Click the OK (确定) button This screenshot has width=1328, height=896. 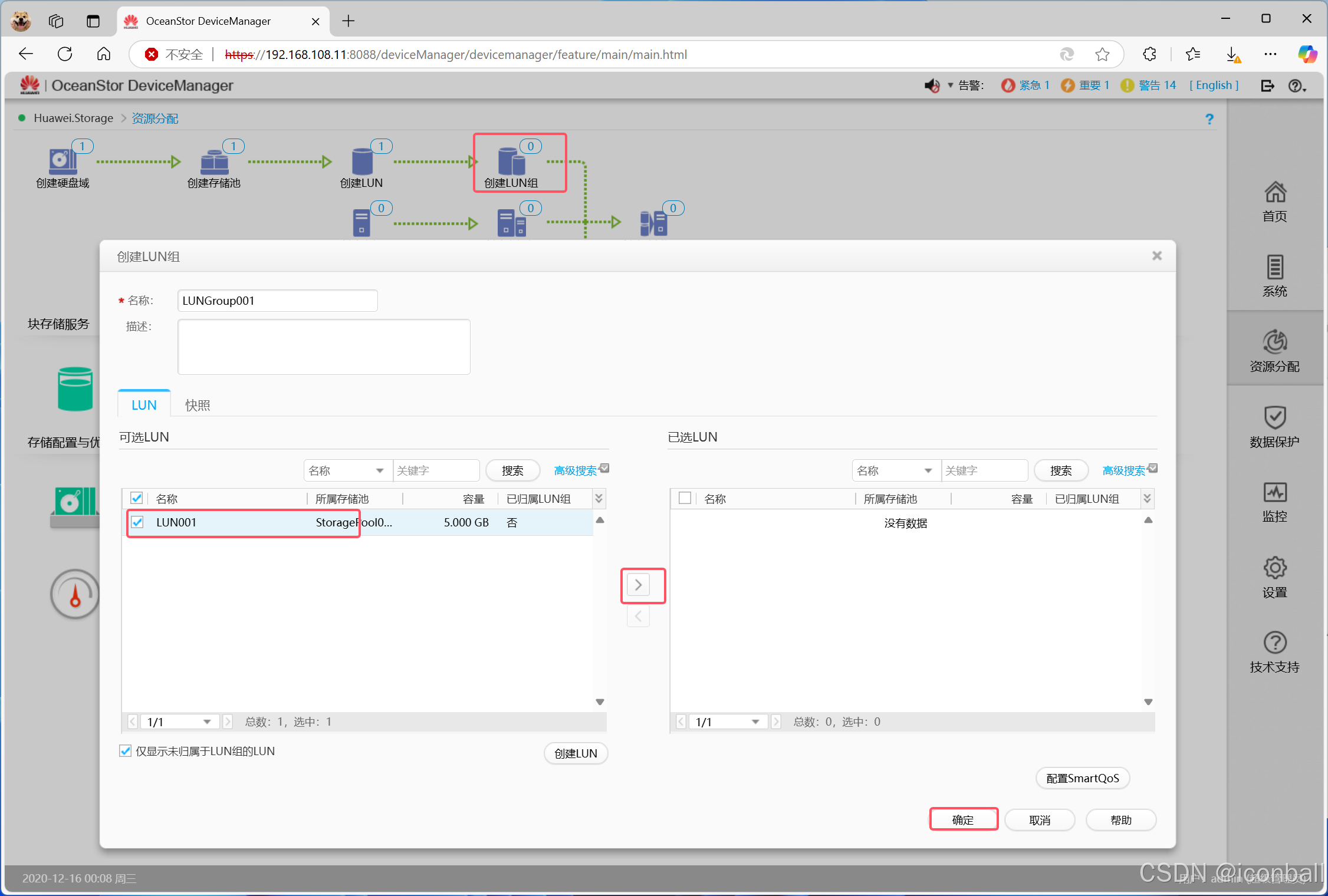coord(963,820)
